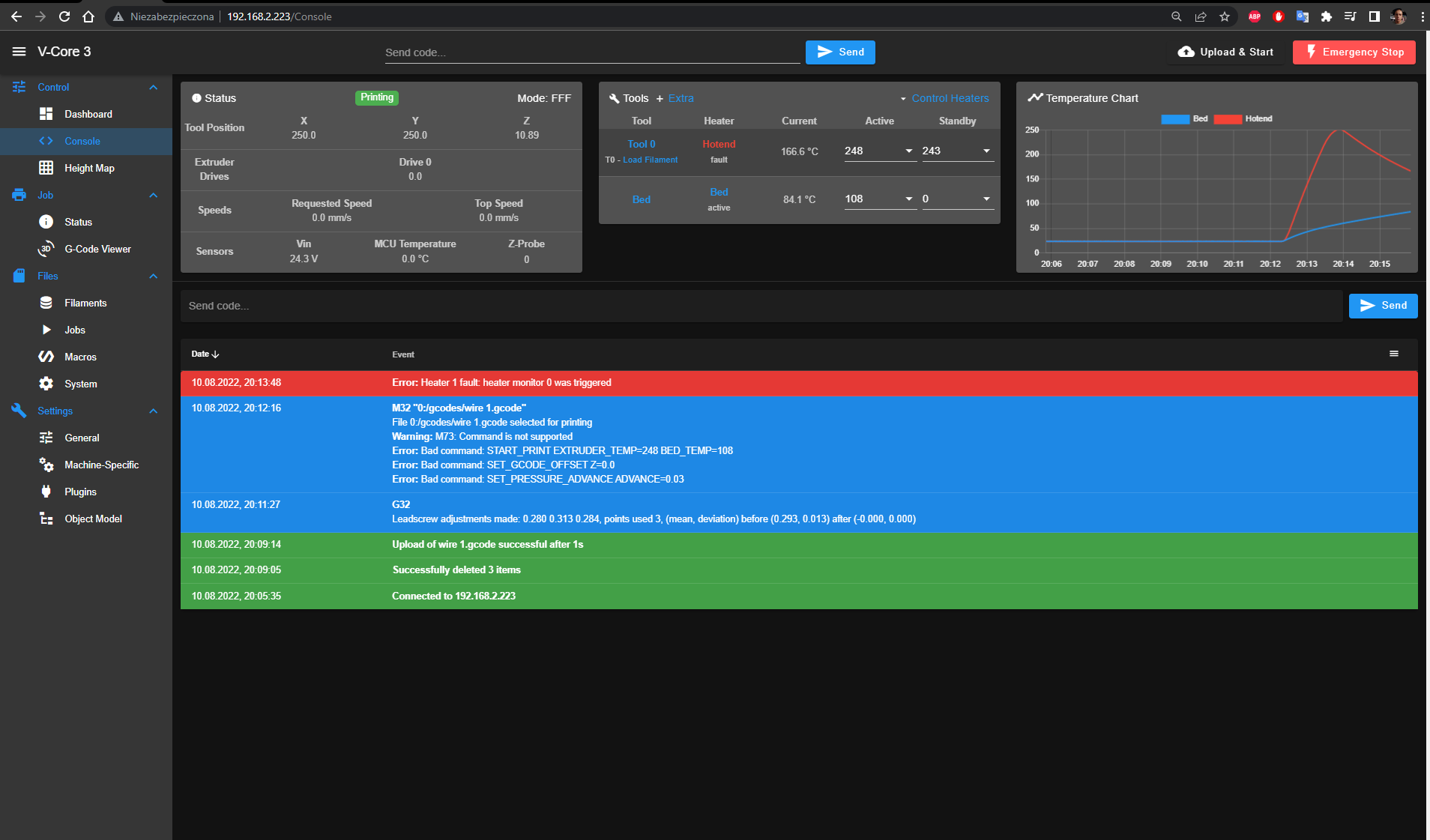
Task: Toggle Hotend series in temperature chart legend
Action: click(x=1243, y=118)
